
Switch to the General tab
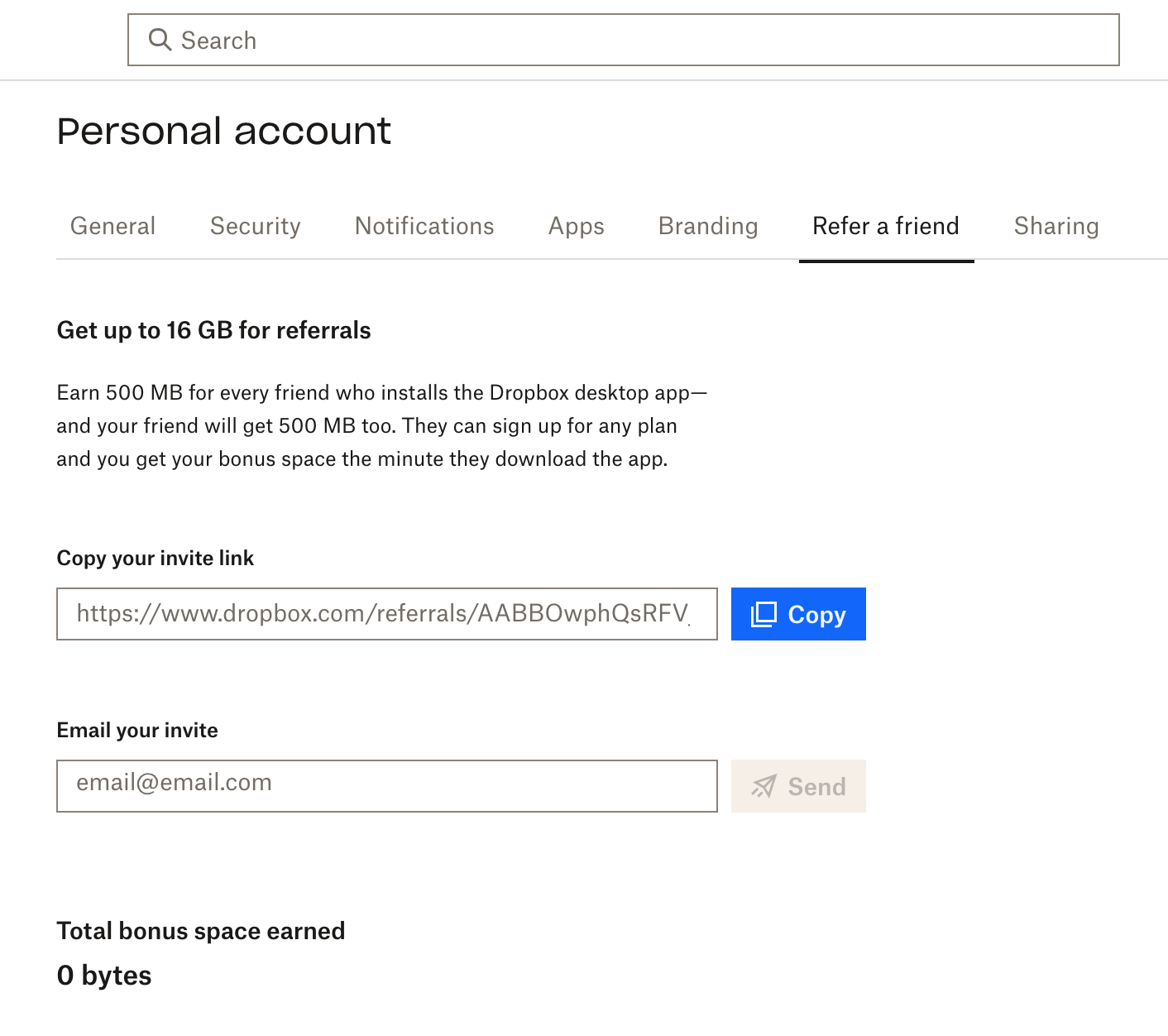(112, 226)
